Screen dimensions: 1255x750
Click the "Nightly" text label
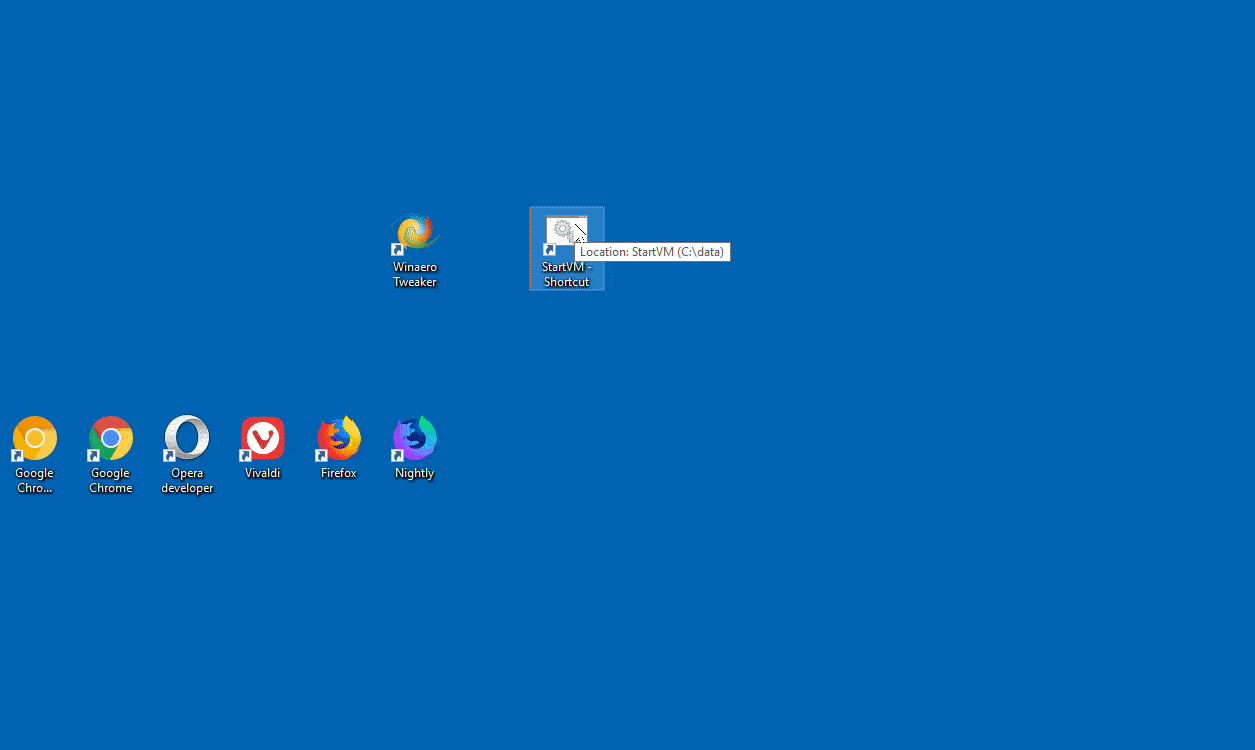coord(415,473)
